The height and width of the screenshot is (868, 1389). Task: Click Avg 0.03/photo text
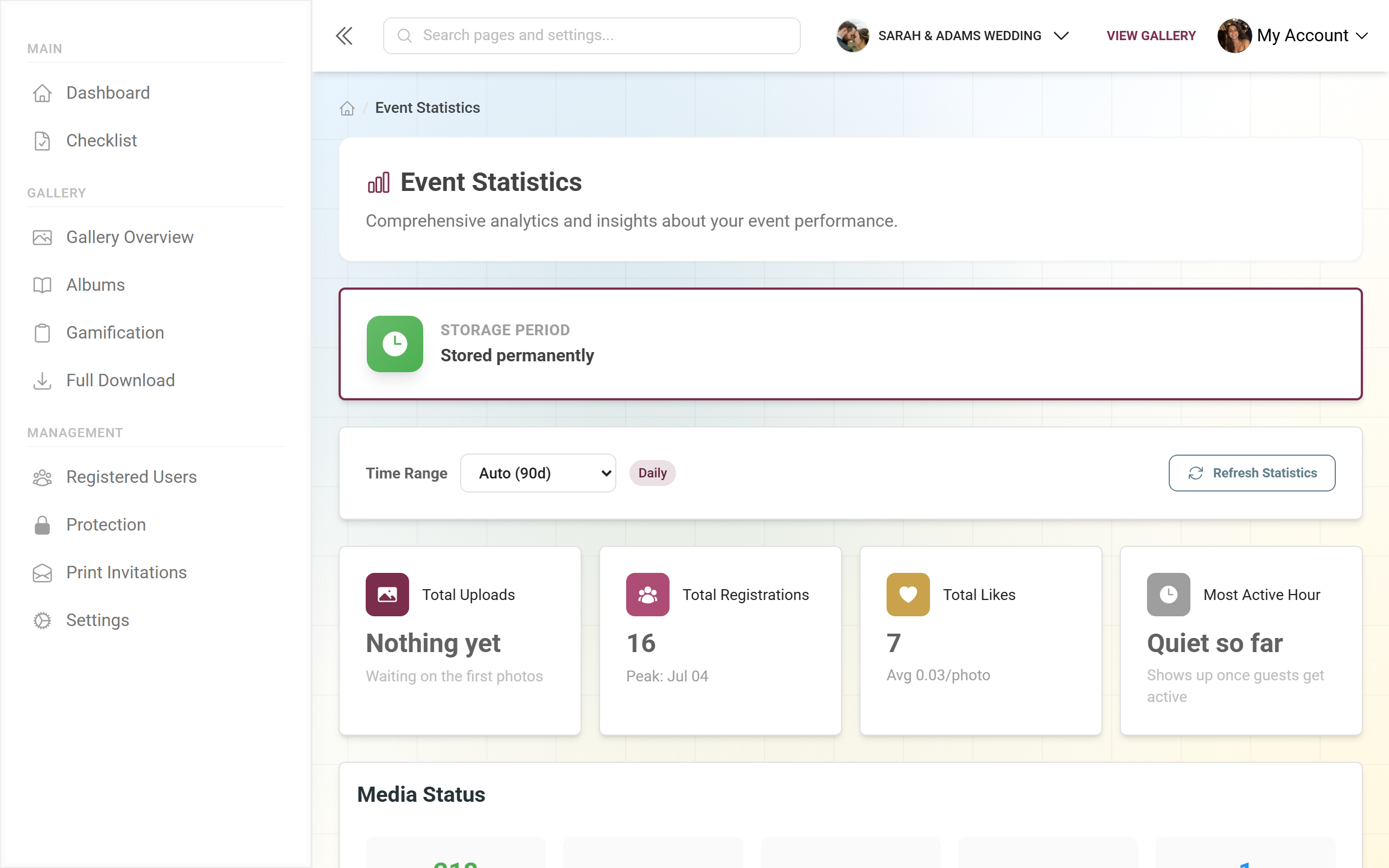(939, 675)
